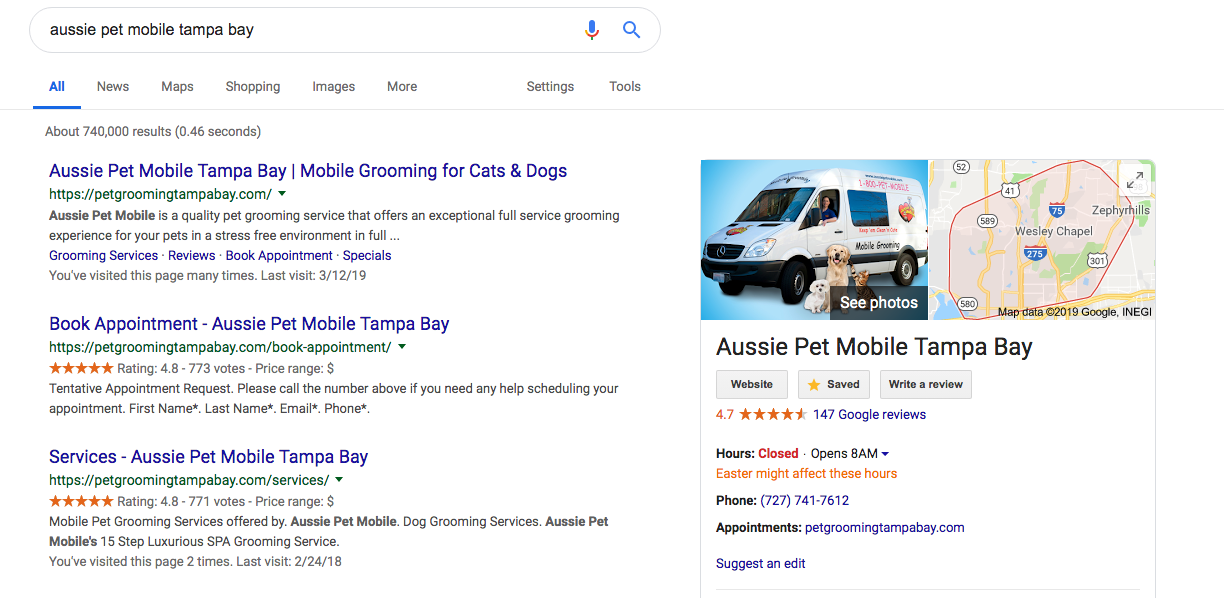Call phone number (727) 741-7612
The image size is (1224, 598).
pos(805,500)
